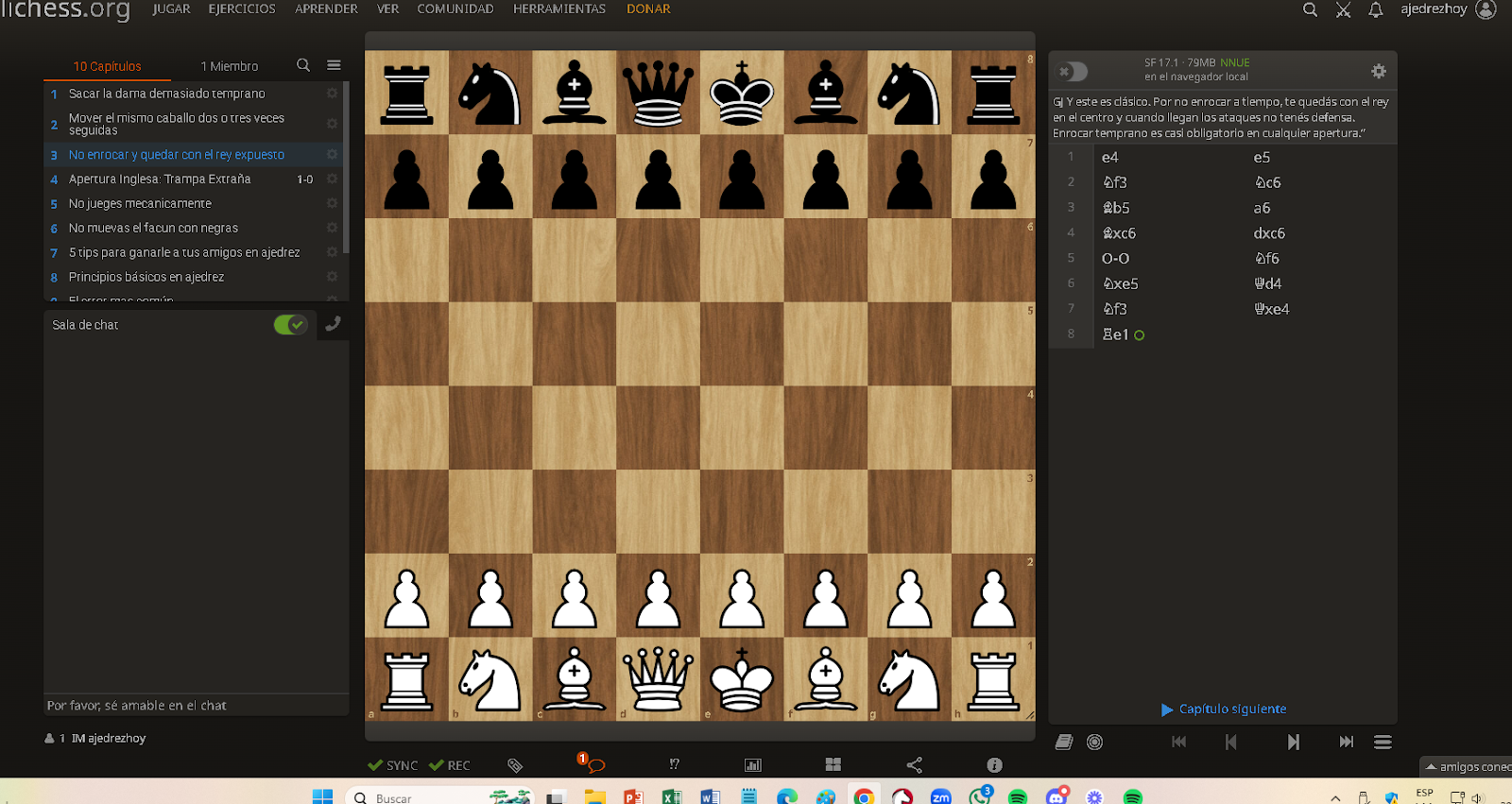Toggle SYNC mode
Image resolution: width=1512 pixels, height=804 pixels.
(x=393, y=765)
